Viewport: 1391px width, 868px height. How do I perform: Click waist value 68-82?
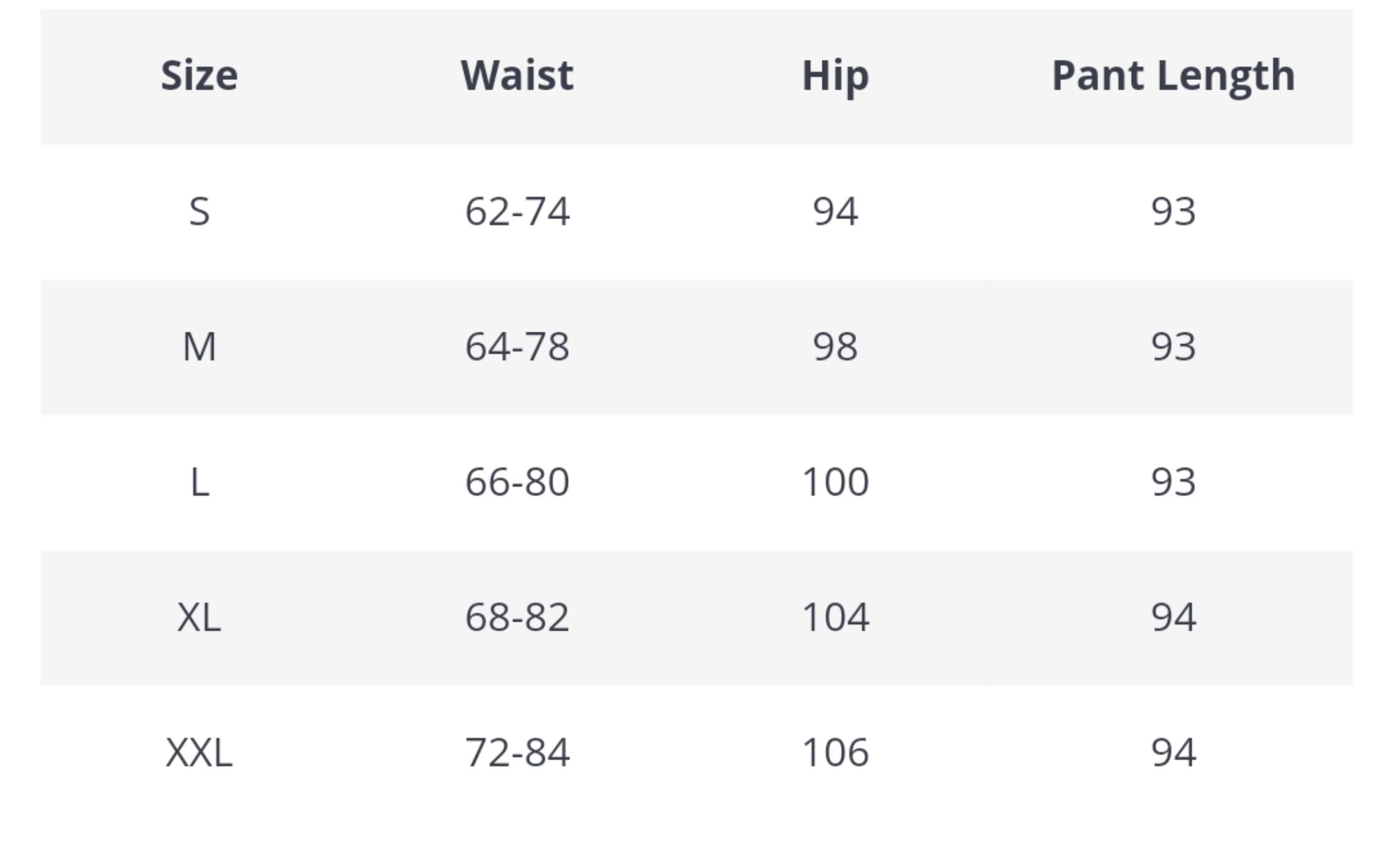(517, 617)
